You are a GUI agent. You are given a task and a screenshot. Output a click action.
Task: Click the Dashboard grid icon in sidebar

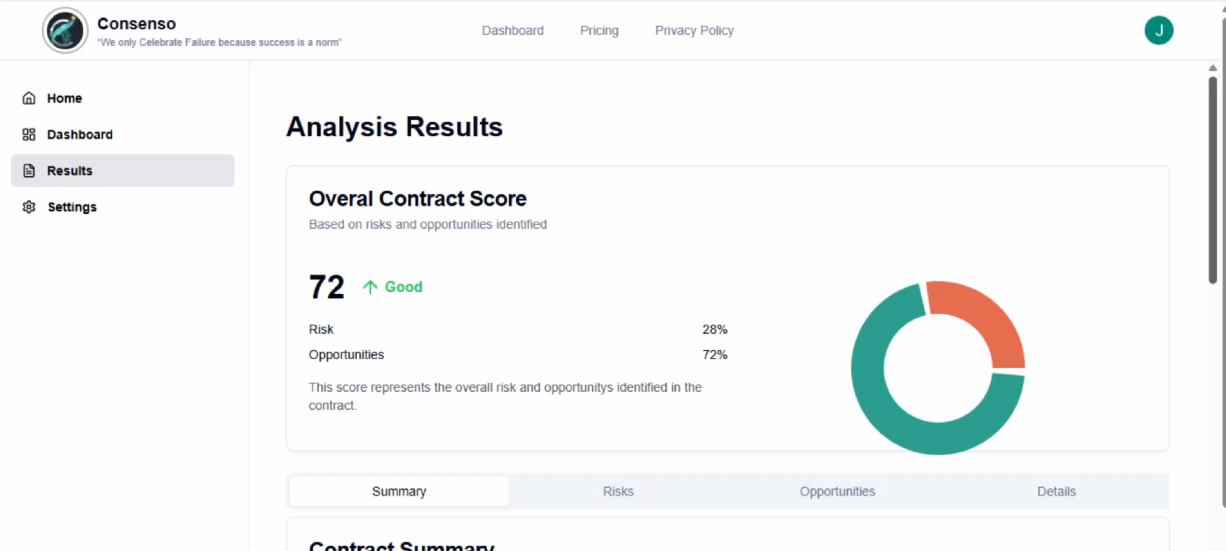click(x=29, y=134)
